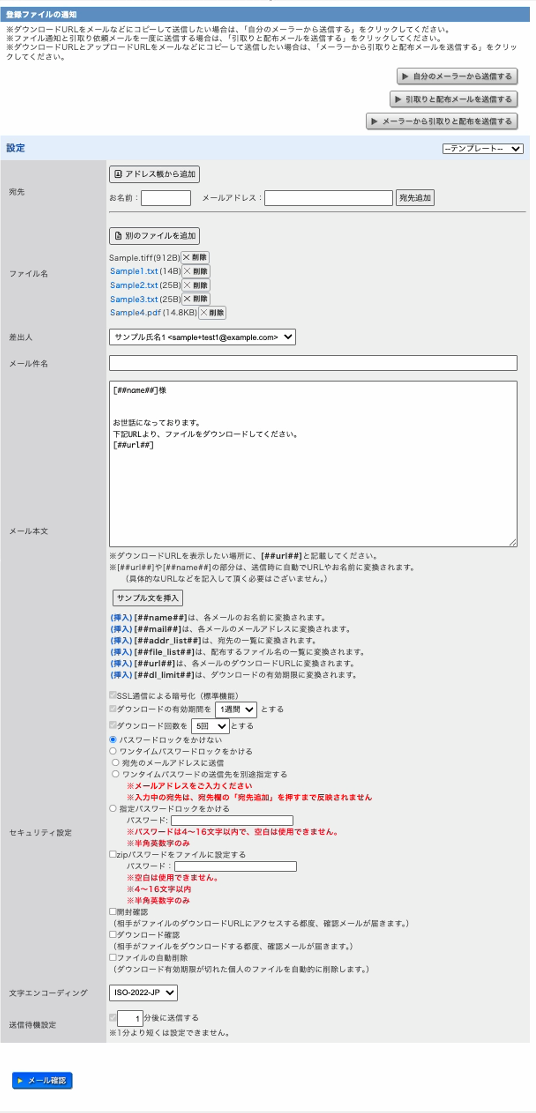Image resolution: width=536 pixels, height=1113 pixels.
Task: Click サンプル文を挿入 button
Action: pos(149,597)
